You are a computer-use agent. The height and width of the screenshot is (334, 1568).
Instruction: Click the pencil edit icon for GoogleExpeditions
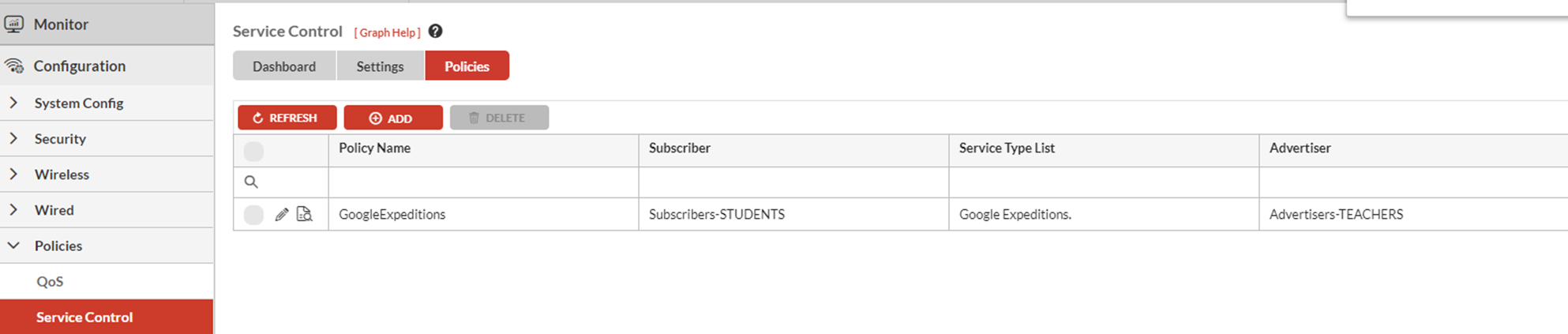click(x=282, y=215)
